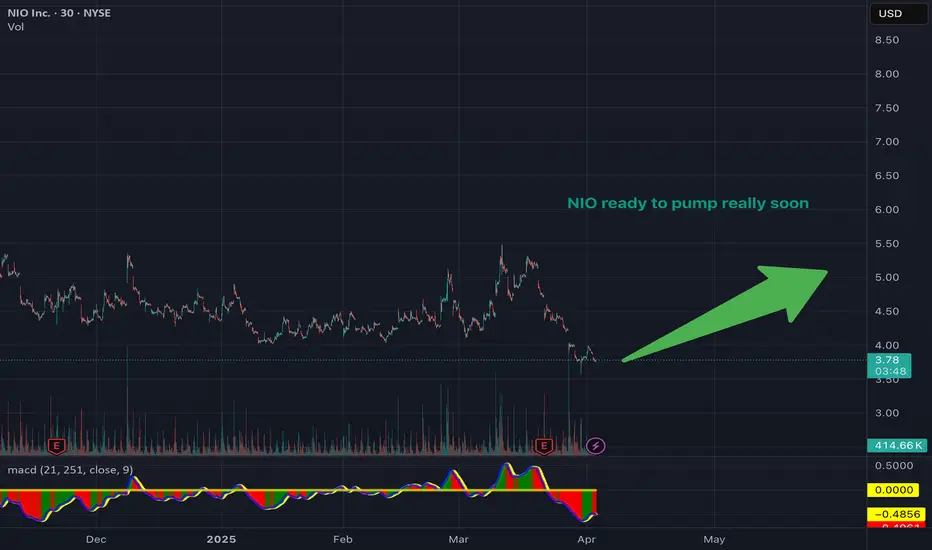Click the 7.00 price scale label
This screenshot has width=932, height=550.
tap(887, 142)
